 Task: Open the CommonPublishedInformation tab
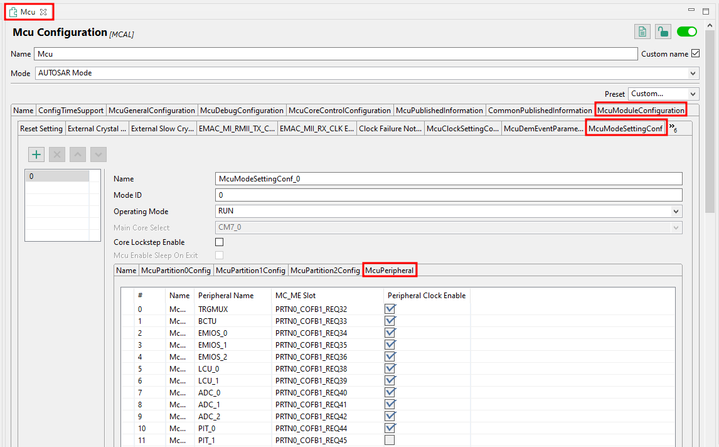(540, 110)
